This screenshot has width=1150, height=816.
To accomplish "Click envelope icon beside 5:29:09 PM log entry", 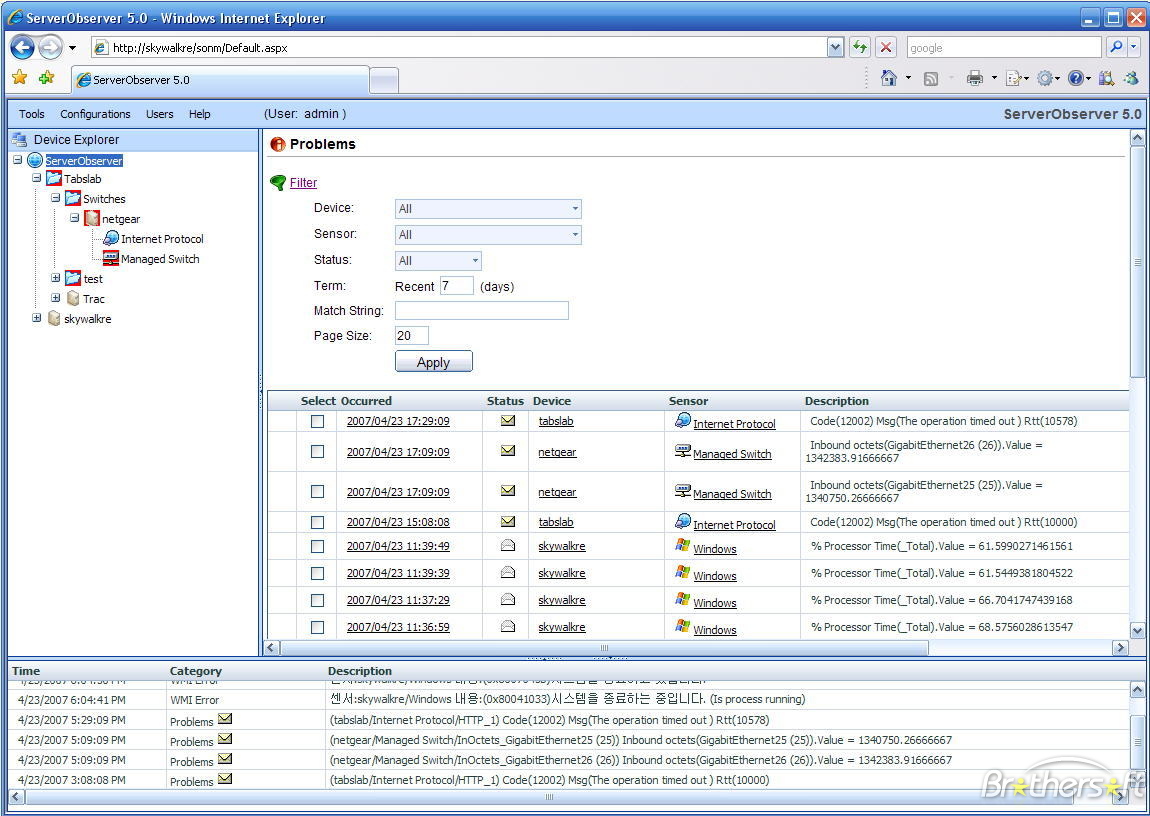I will [225, 719].
